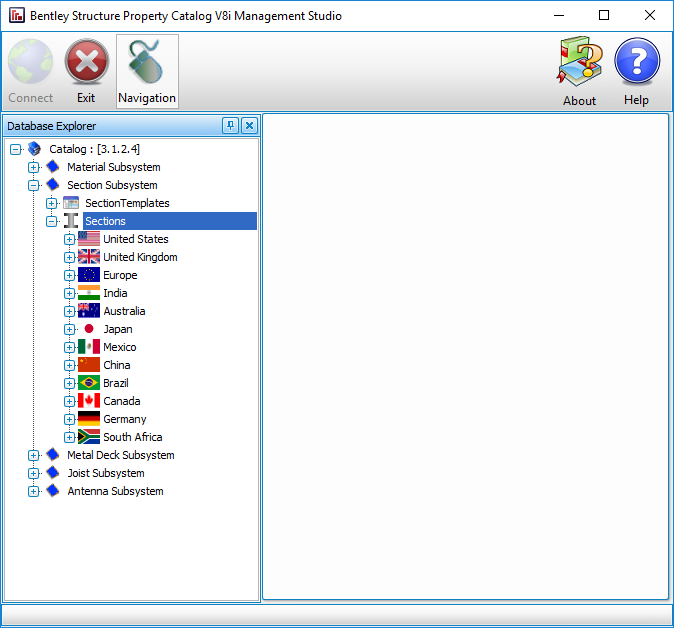Expand the Antenna Subsystem node
Viewport: 674px width, 628px height.
click(x=34, y=491)
